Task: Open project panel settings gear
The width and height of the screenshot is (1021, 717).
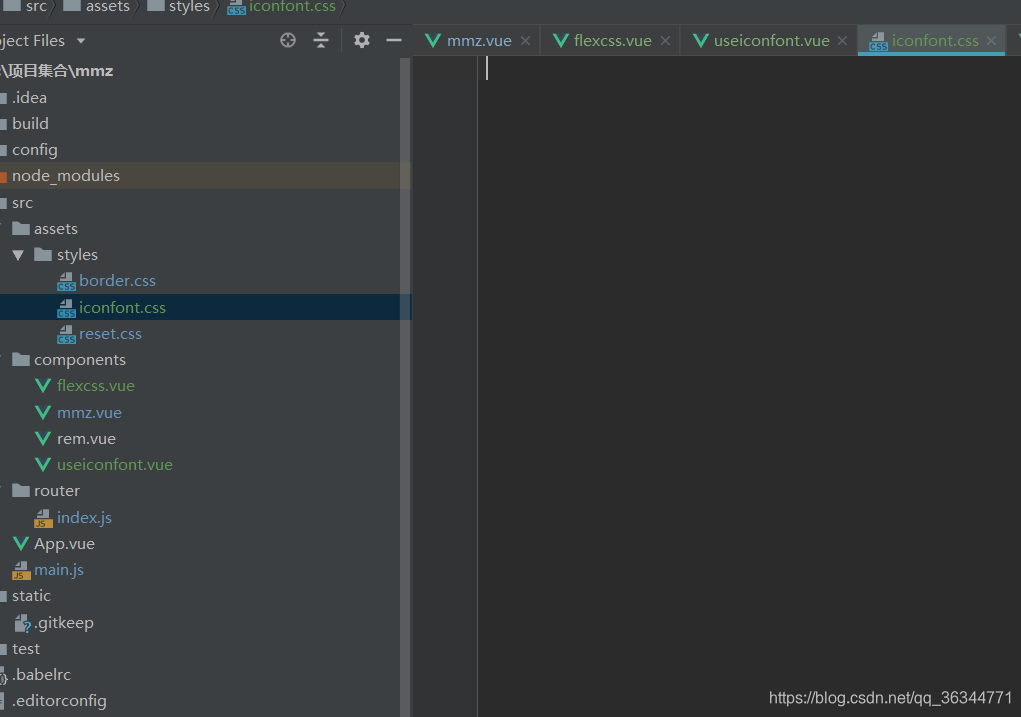Action: 361,40
